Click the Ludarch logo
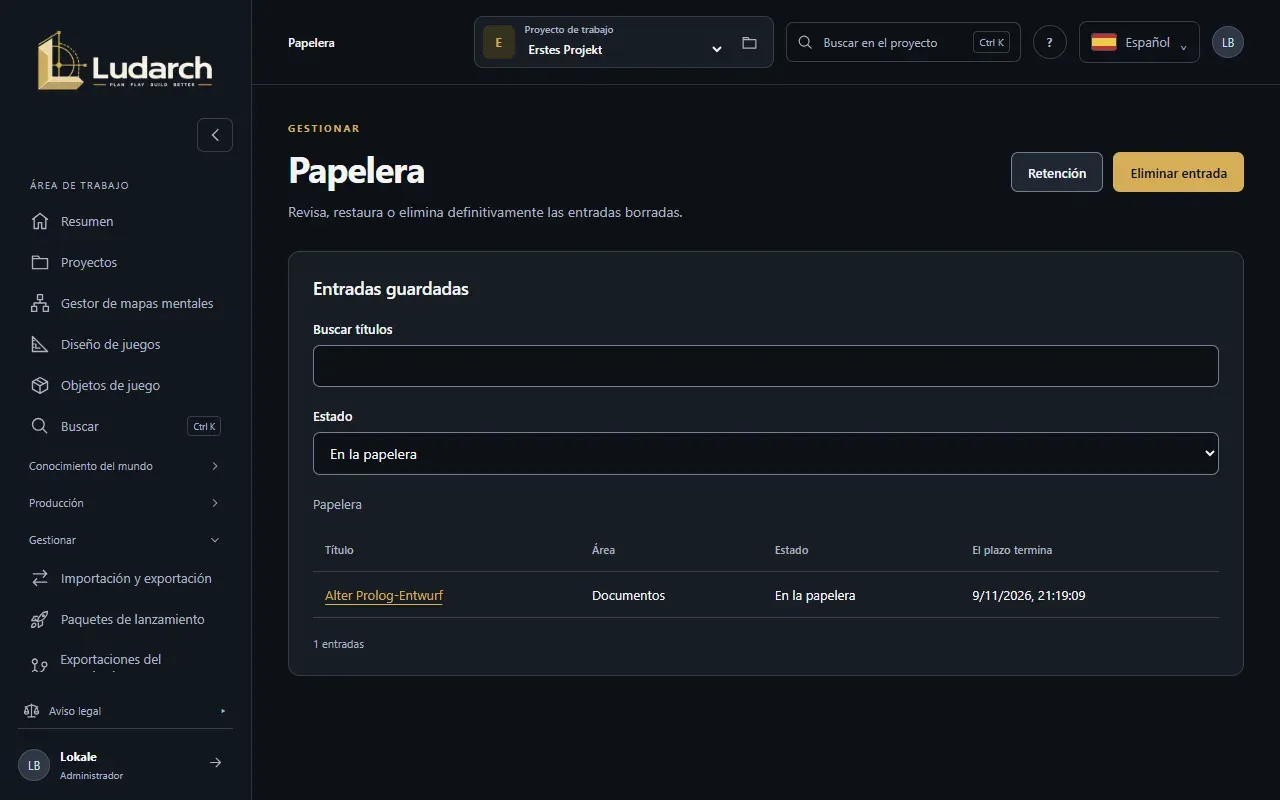 pyautogui.click(x=125, y=60)
